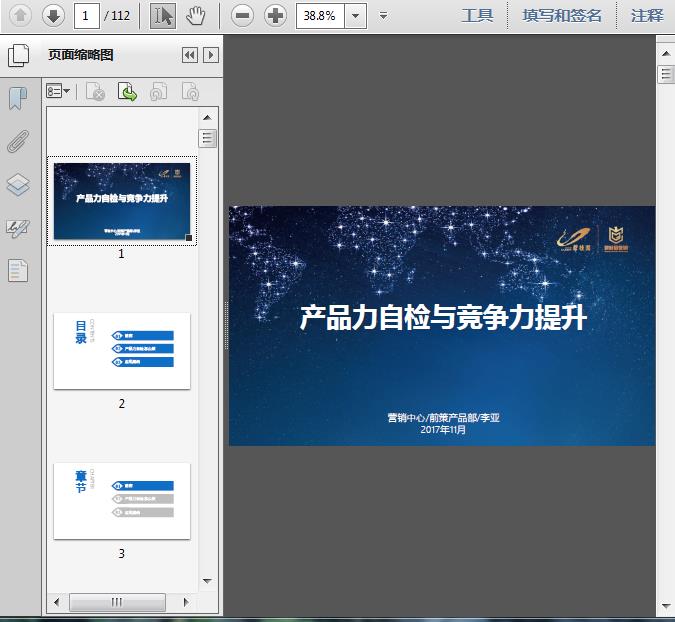Image resolution: width=675 pixels, height=622 pixels.
Task: Open the Bookmarks side panel icon
Action: [x=18, y=98]
